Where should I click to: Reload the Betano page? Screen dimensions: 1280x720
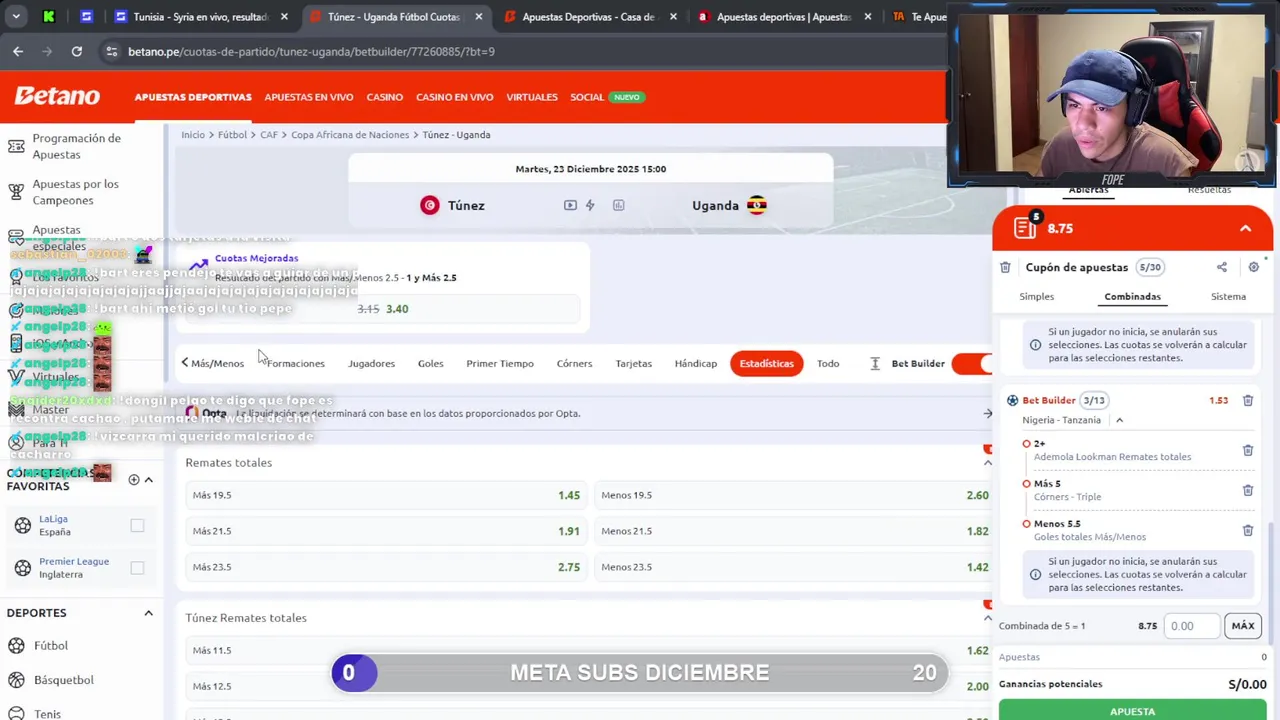point(77,51)
